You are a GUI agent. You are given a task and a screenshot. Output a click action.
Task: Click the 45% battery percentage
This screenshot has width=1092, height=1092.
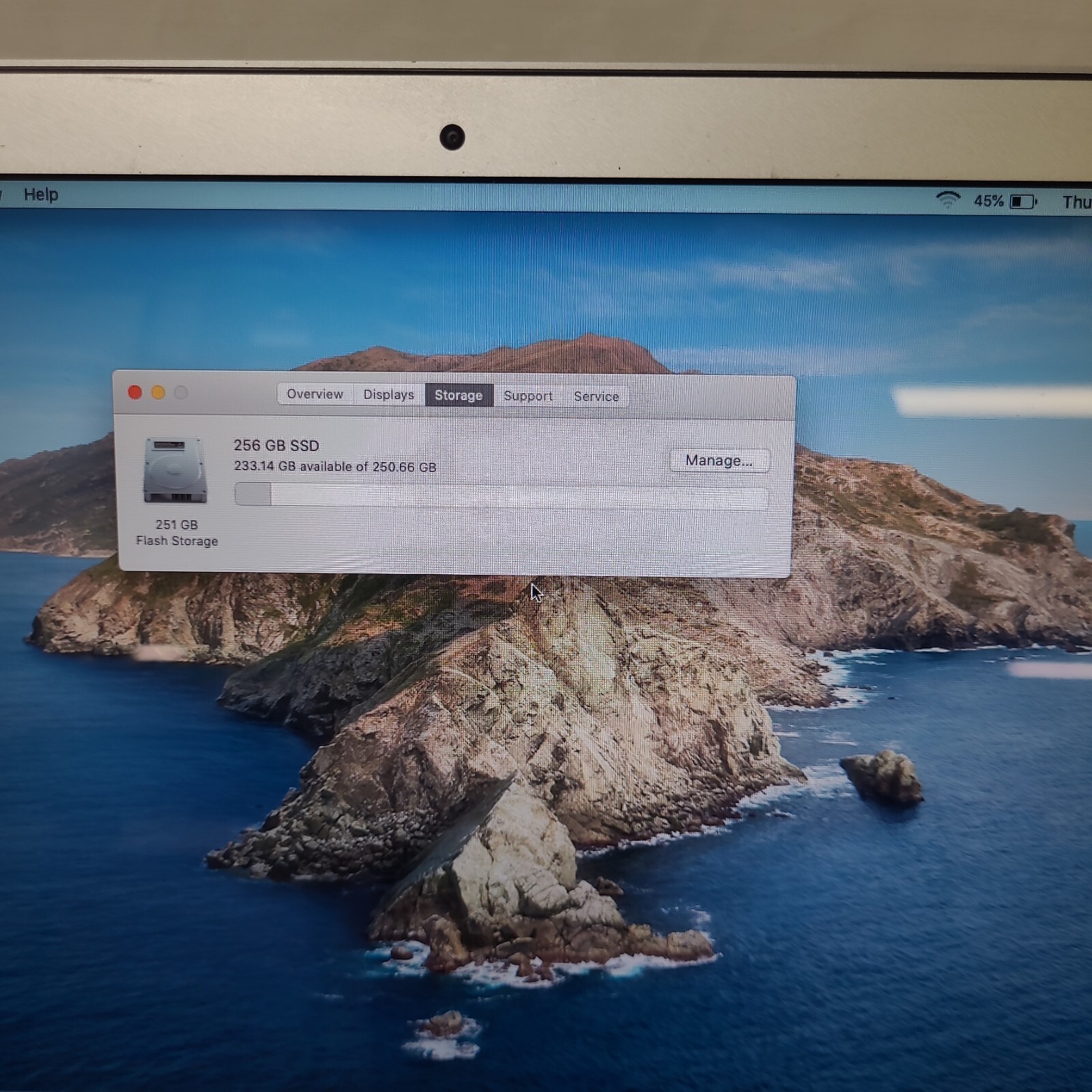point(989,201)
